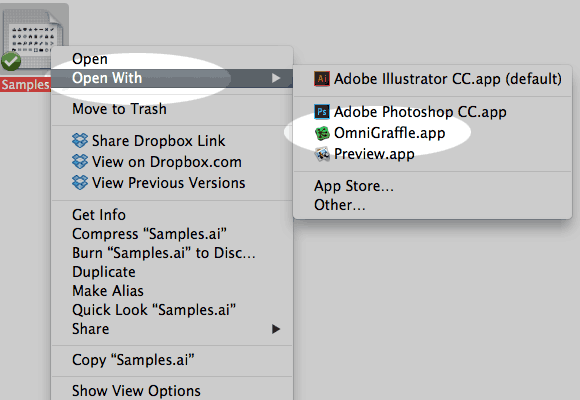Select Duplicate from the menu

click(172, 272)
